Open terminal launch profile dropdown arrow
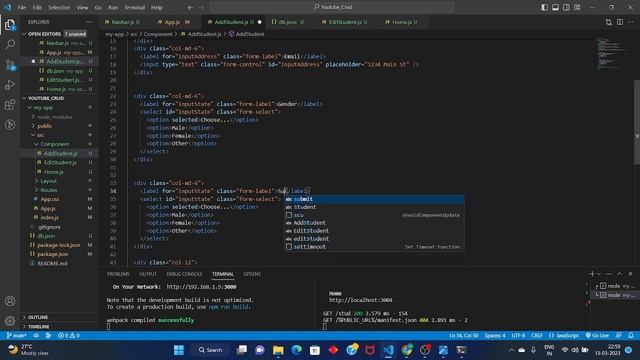The height and width of the screenshot is (360, 640). pyautogui.click(x=599, y=273)
